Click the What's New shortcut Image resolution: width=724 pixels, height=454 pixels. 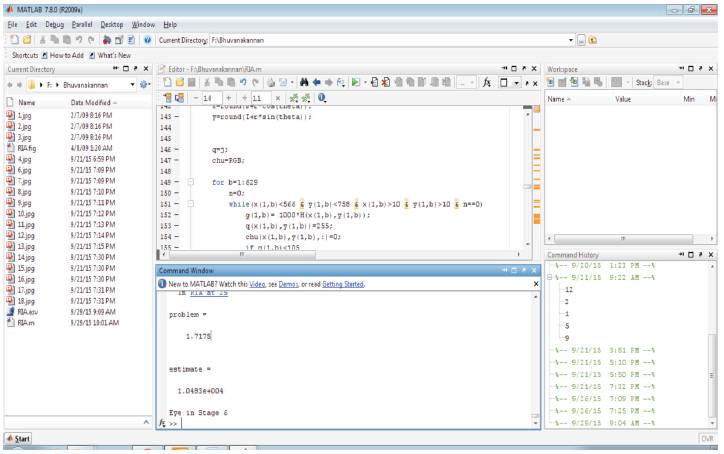click(x=110, y=55)
